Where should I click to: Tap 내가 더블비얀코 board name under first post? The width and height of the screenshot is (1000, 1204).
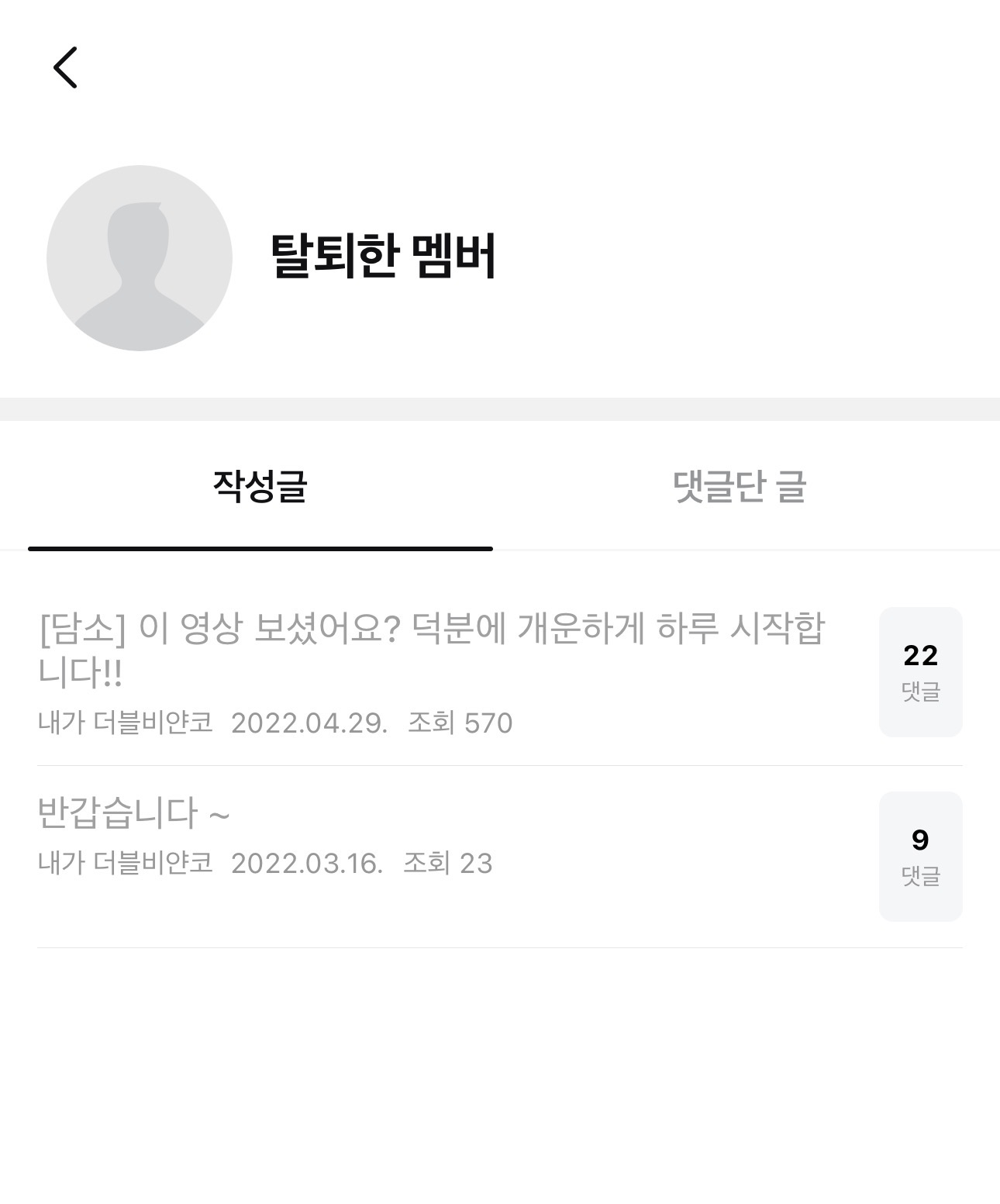pos(125,723)
